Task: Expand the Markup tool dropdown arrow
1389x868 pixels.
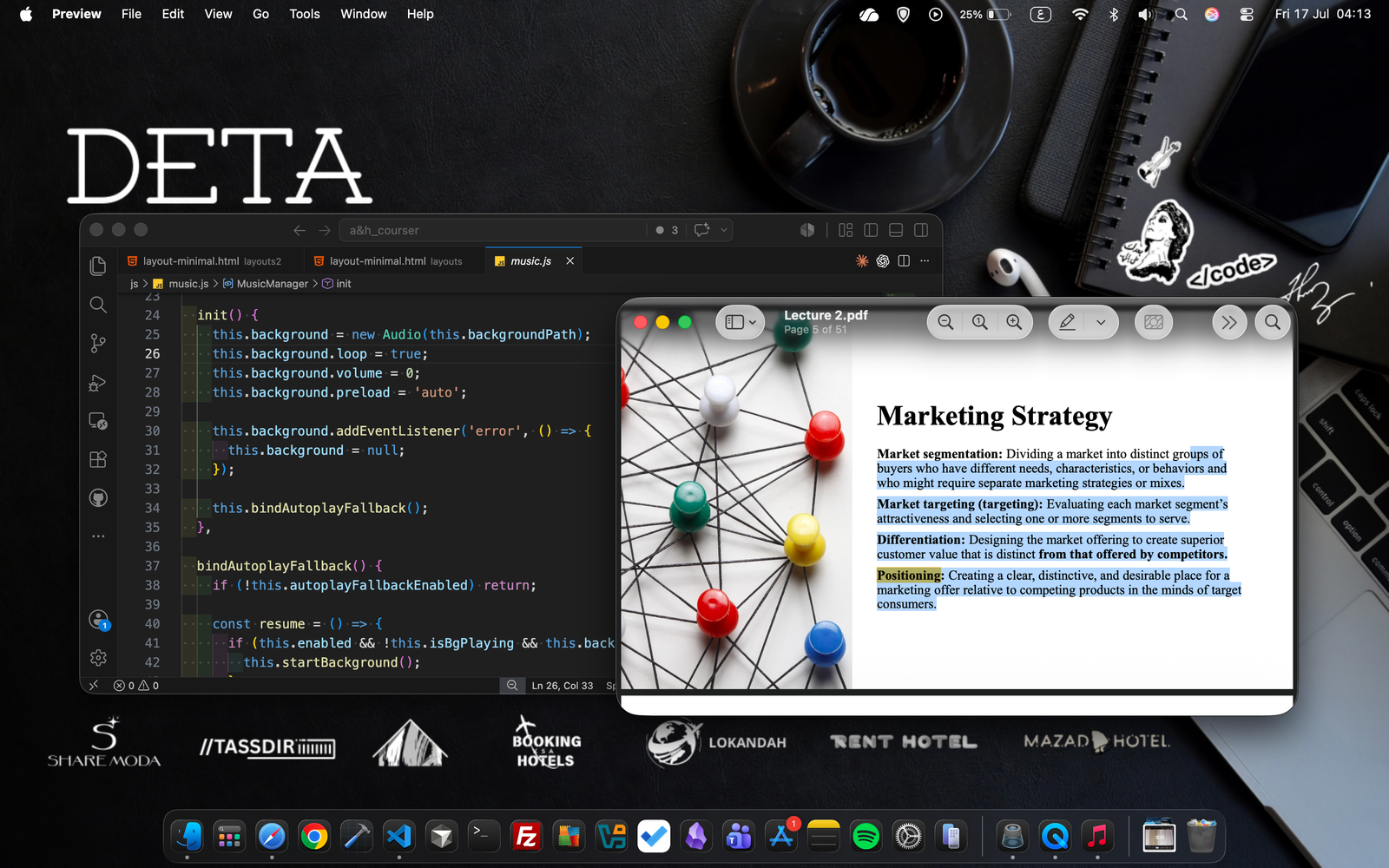Action: pyautogui.click(x=1101, y=322)
